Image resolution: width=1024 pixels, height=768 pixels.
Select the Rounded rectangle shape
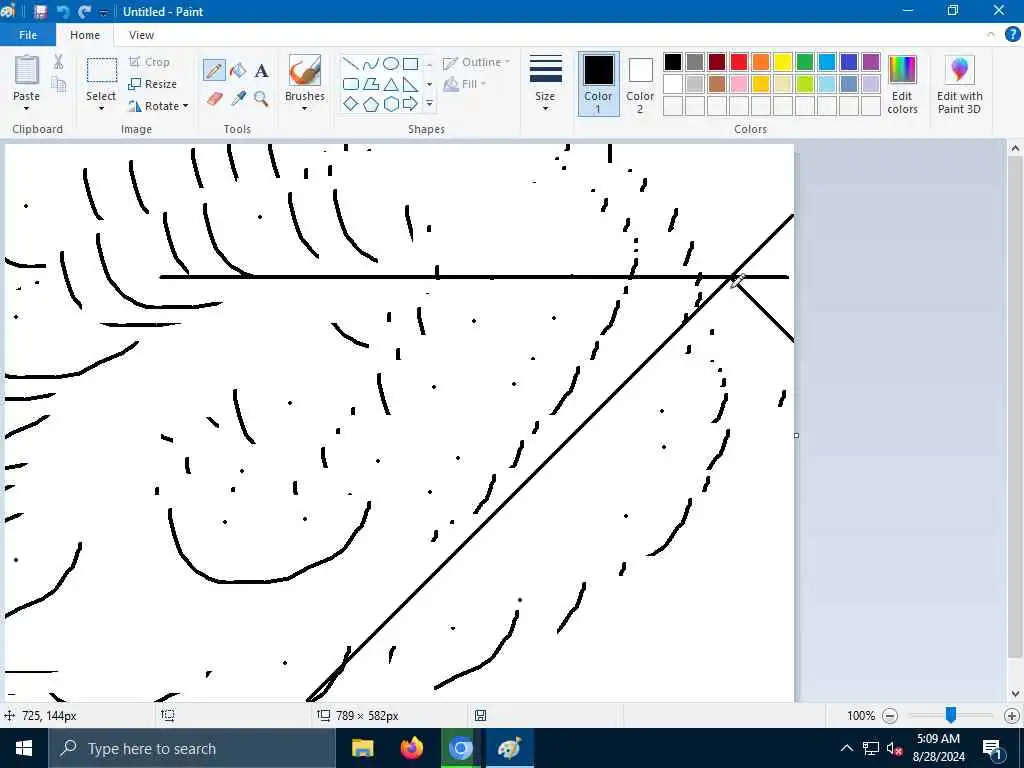point(351,84)
